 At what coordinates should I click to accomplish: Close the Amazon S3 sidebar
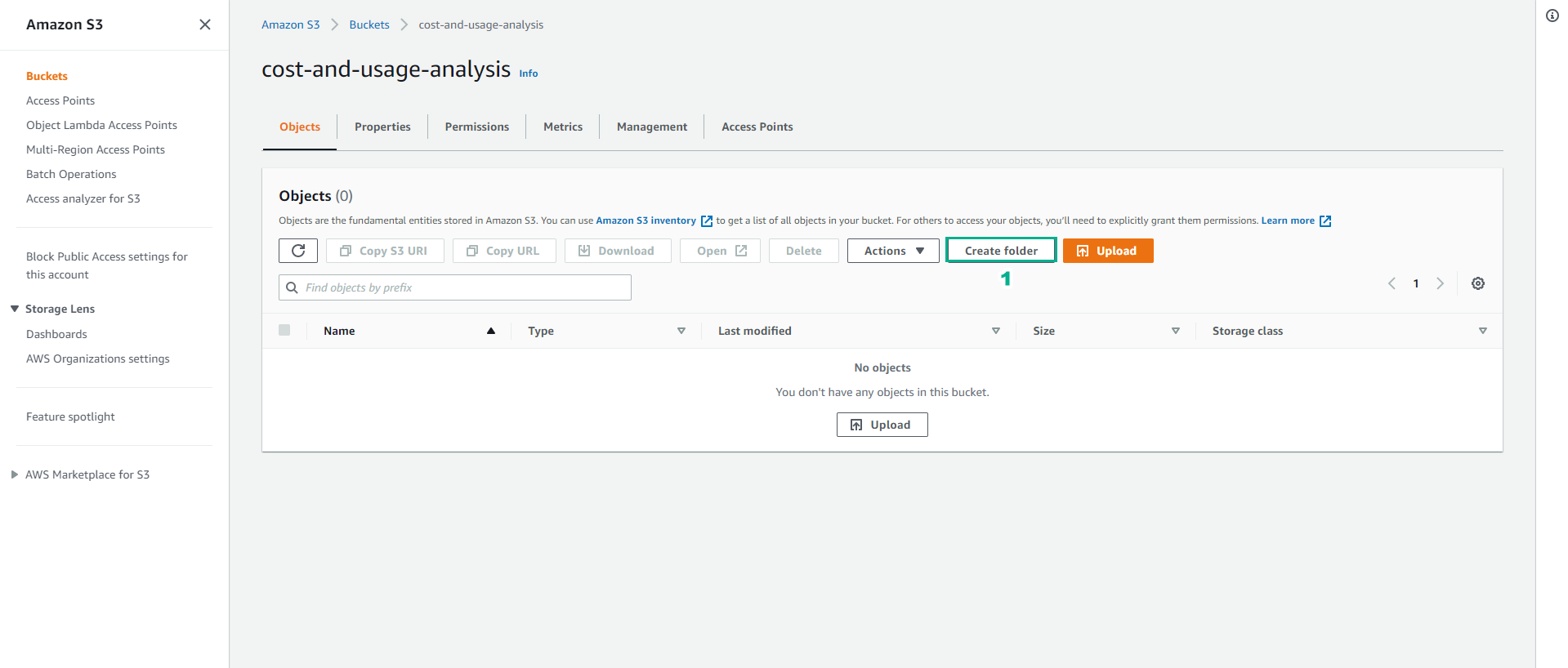point(205,24)
